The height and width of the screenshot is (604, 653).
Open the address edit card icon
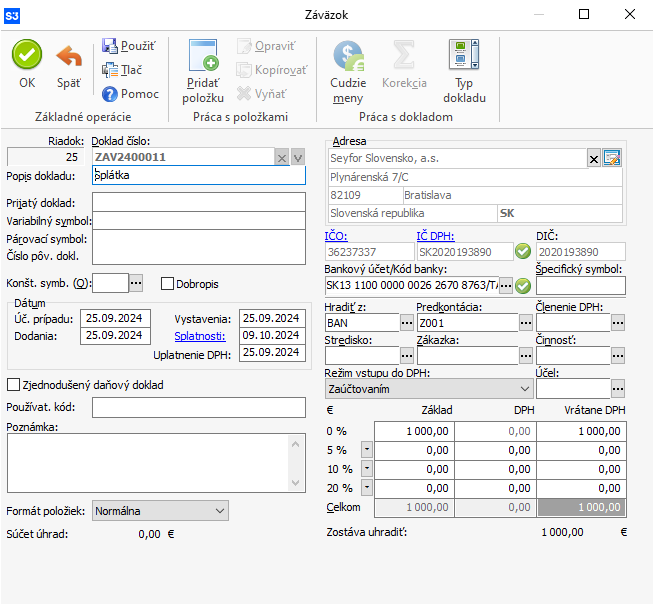pos(612,158)
